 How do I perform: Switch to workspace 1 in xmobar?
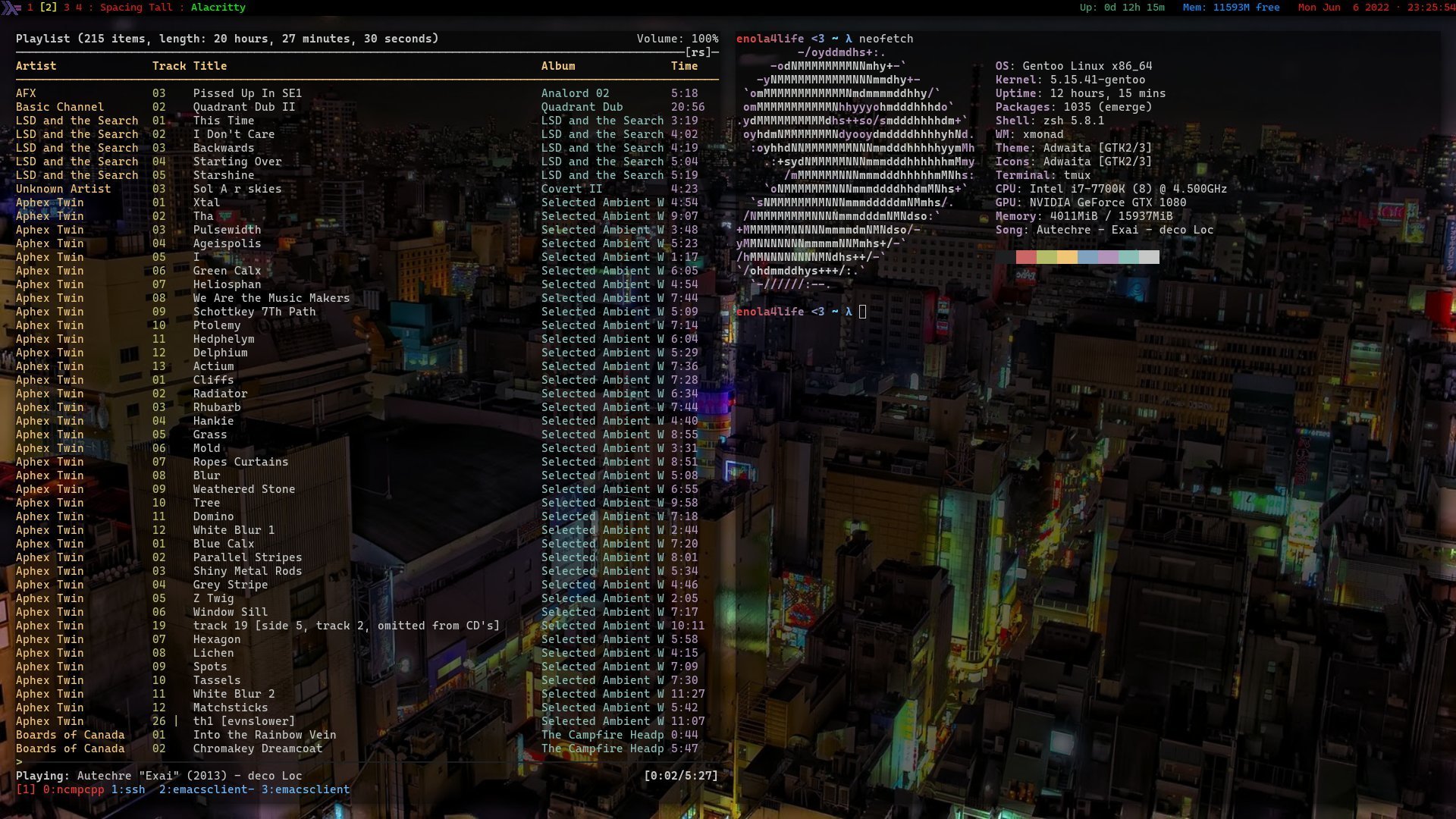pyautogui.click(x=30, y=8)
